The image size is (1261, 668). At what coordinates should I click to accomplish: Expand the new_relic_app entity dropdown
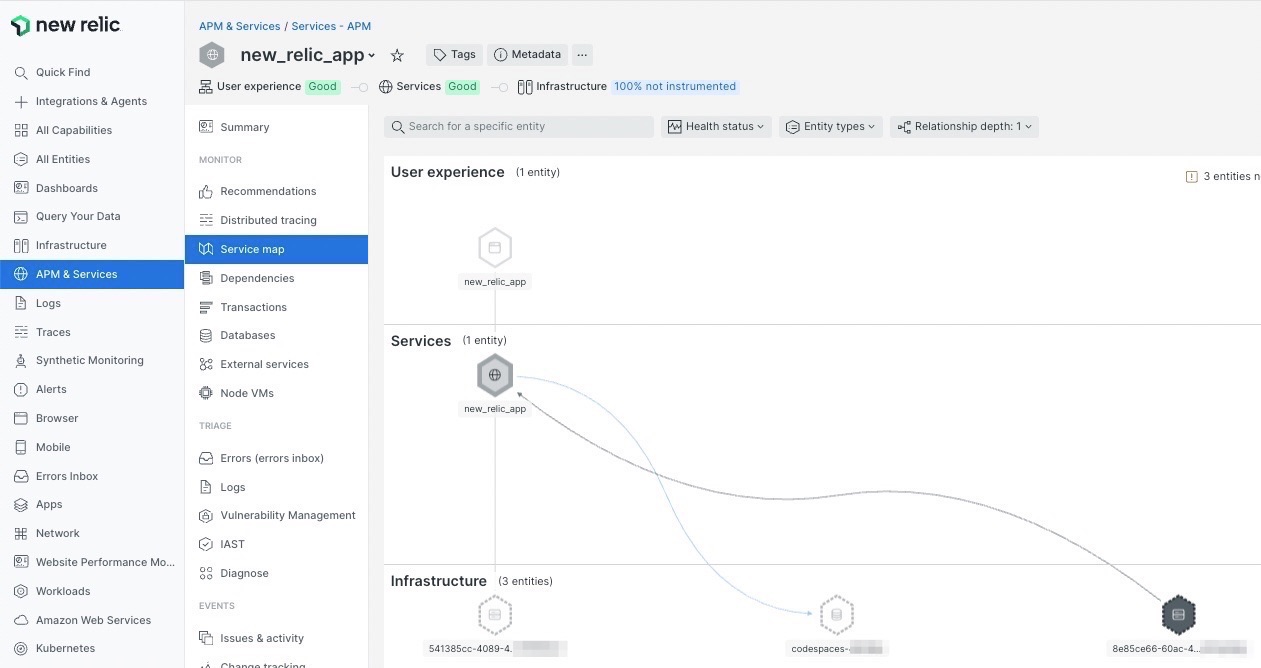tap(371, 56)
